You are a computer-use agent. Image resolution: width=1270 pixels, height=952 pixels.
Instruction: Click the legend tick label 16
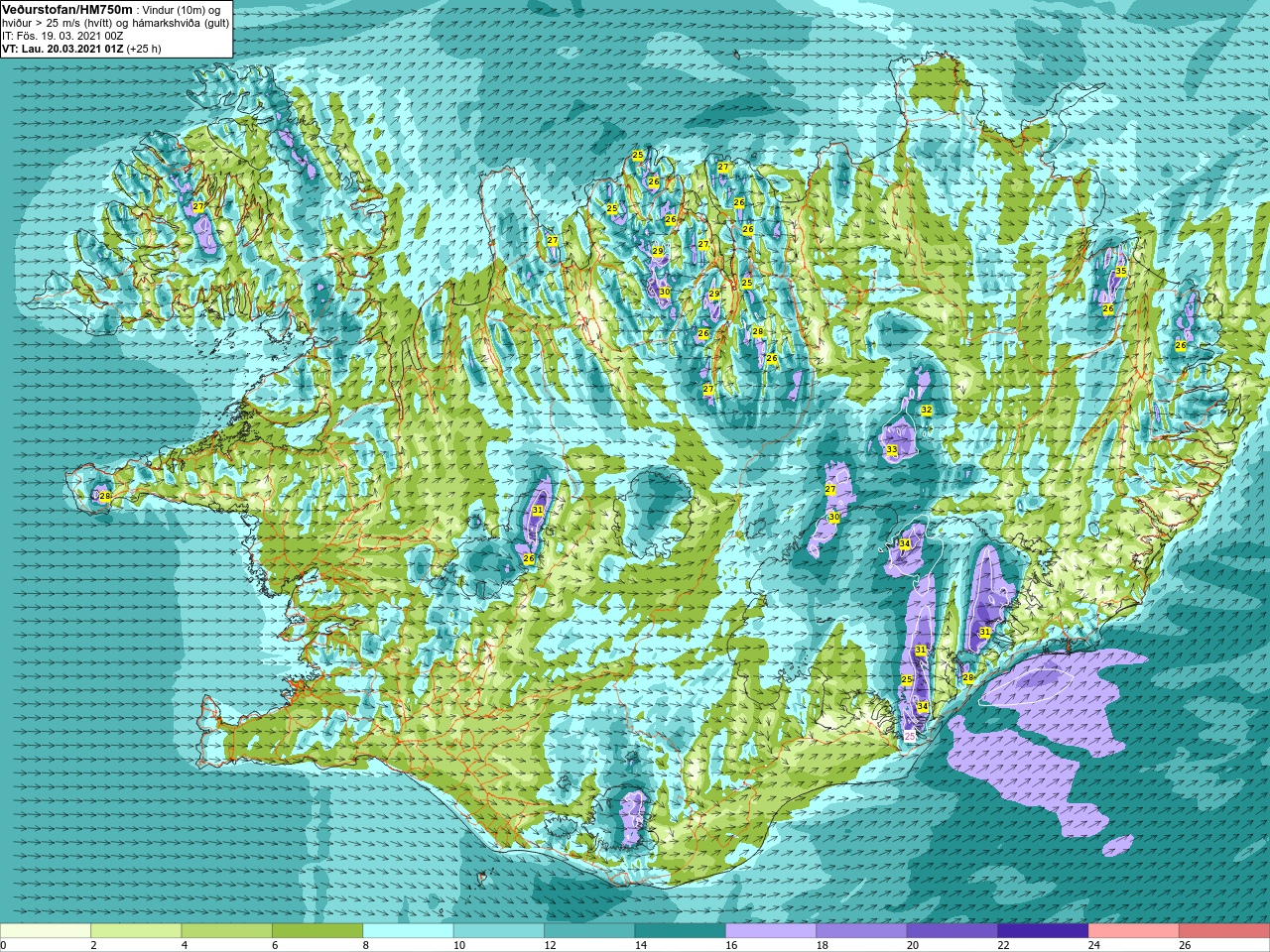731,945
